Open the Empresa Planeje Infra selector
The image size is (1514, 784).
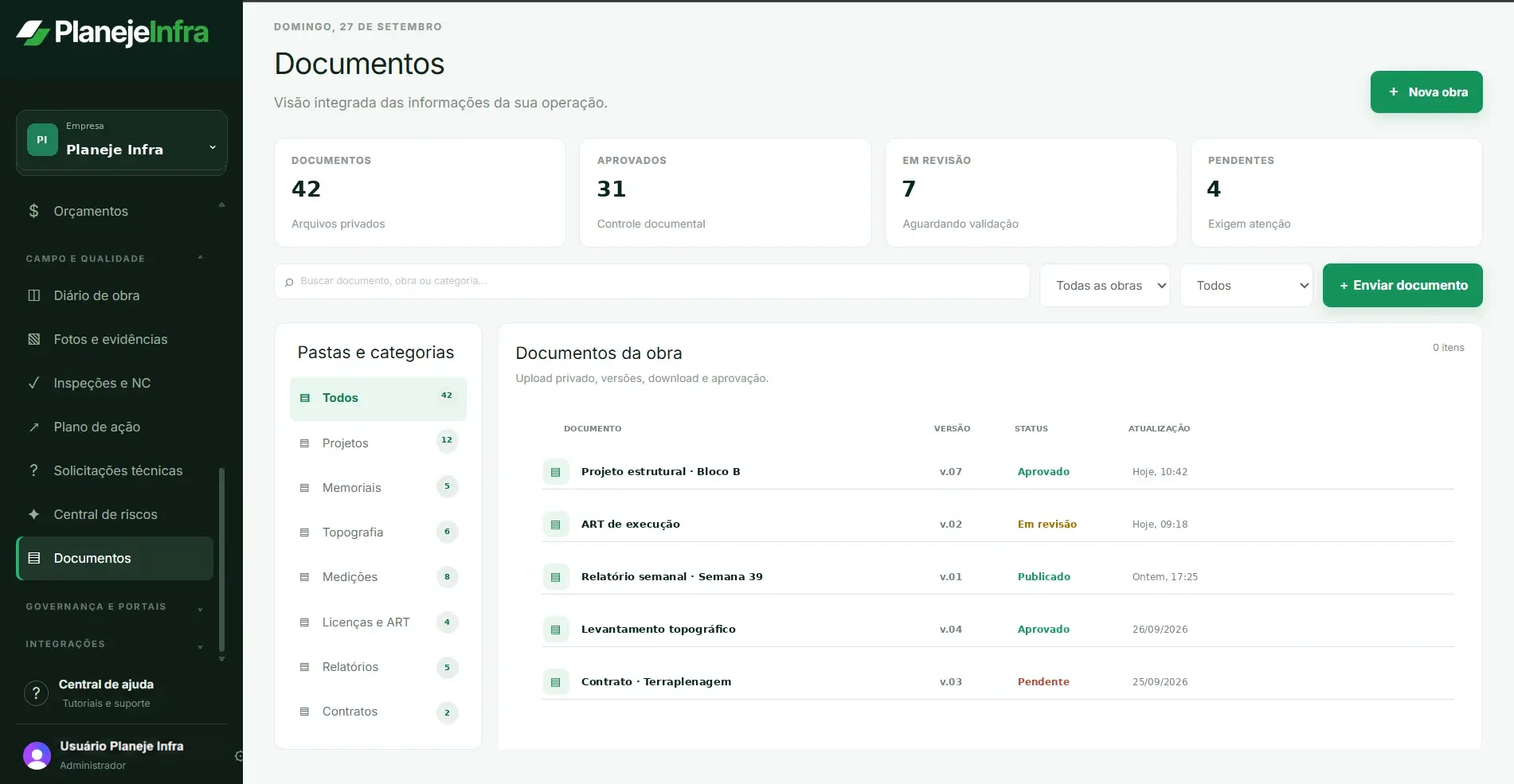[122, 142]
